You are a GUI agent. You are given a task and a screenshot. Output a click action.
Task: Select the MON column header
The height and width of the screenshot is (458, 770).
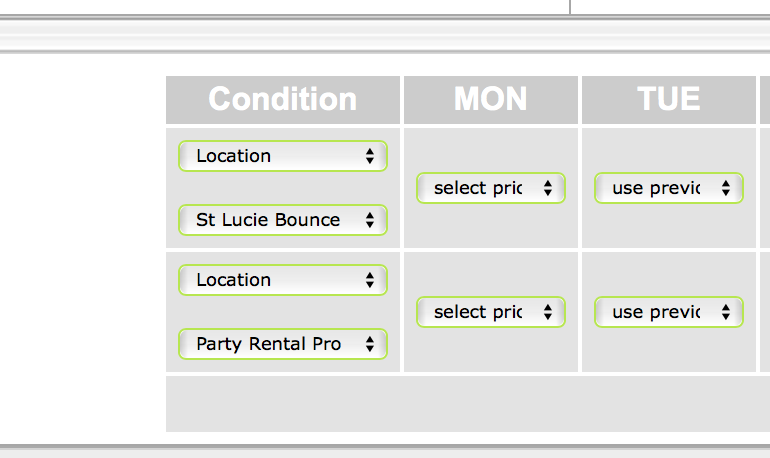click(490, 99)
